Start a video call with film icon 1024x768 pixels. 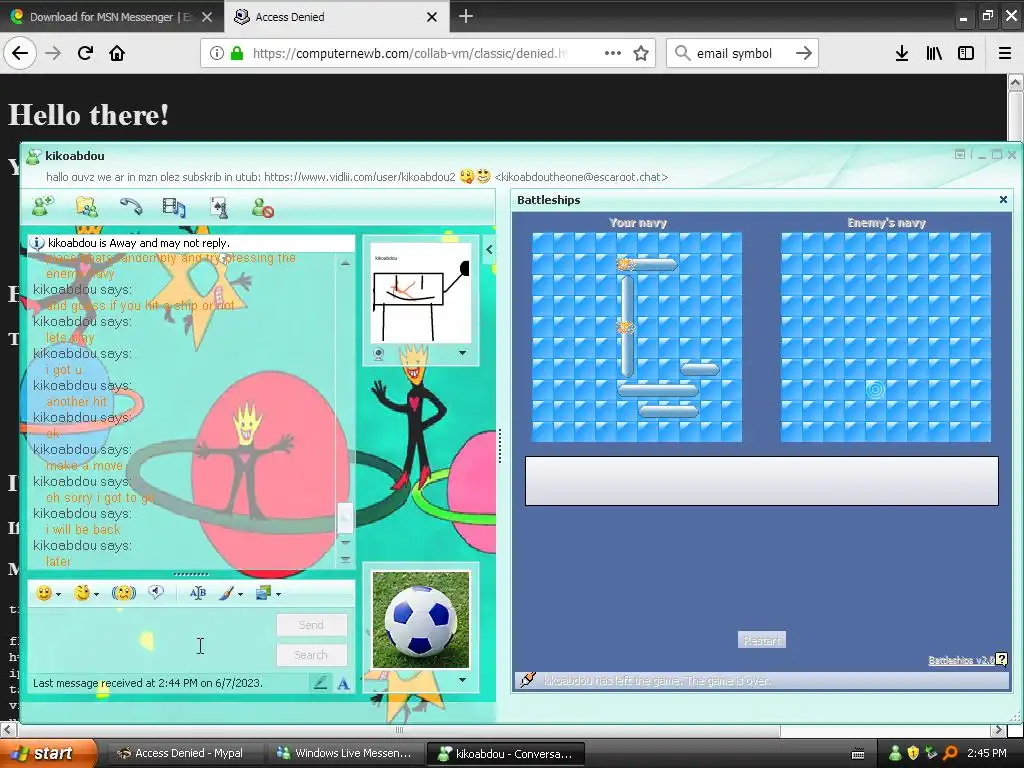[174, 207]
